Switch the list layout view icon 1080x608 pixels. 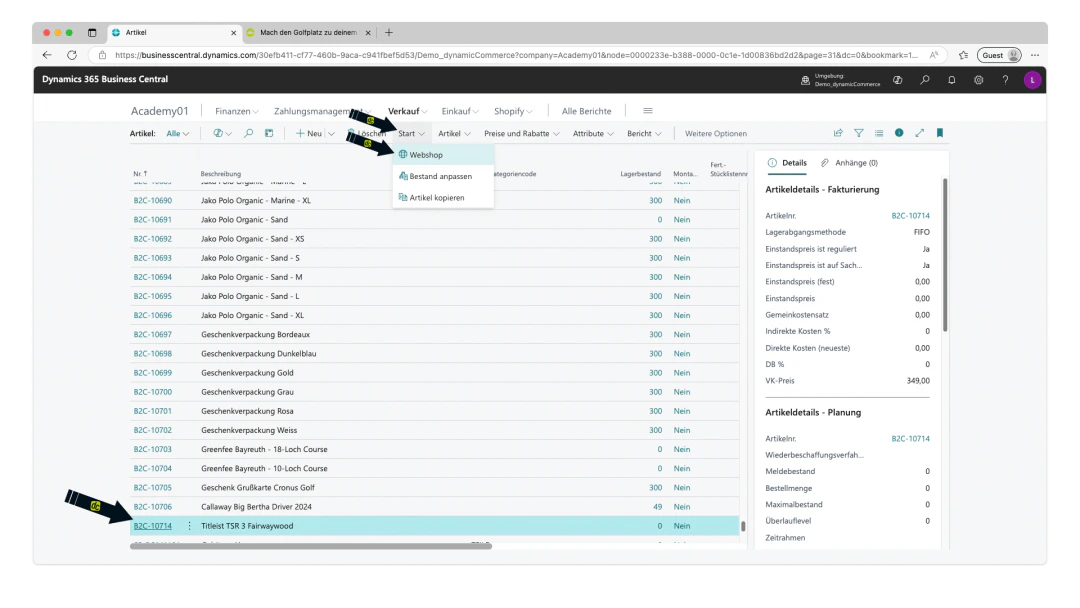(879, 133)
